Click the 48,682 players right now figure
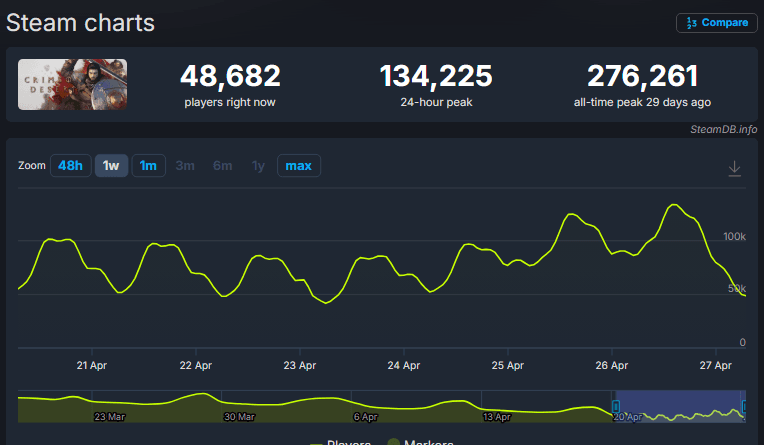Viewport: 764px width, 445px height. pyautogui.click(x=230, y=76)
